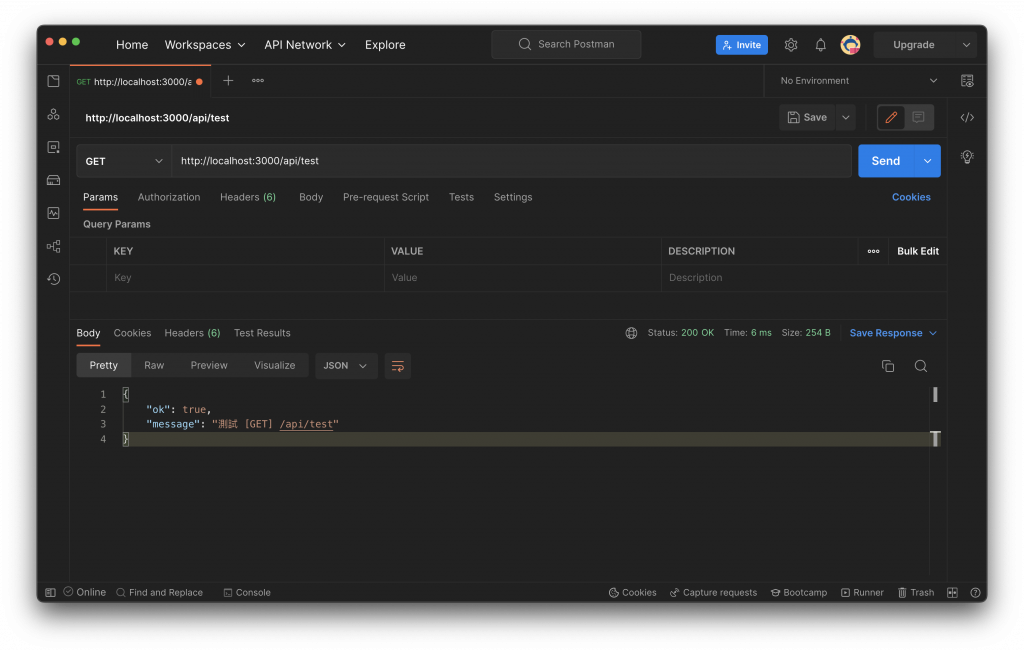The width and height of the screenshot is (1024, 651).
Task: Open the Console in status bar
Action: click(x=247, y=592)
